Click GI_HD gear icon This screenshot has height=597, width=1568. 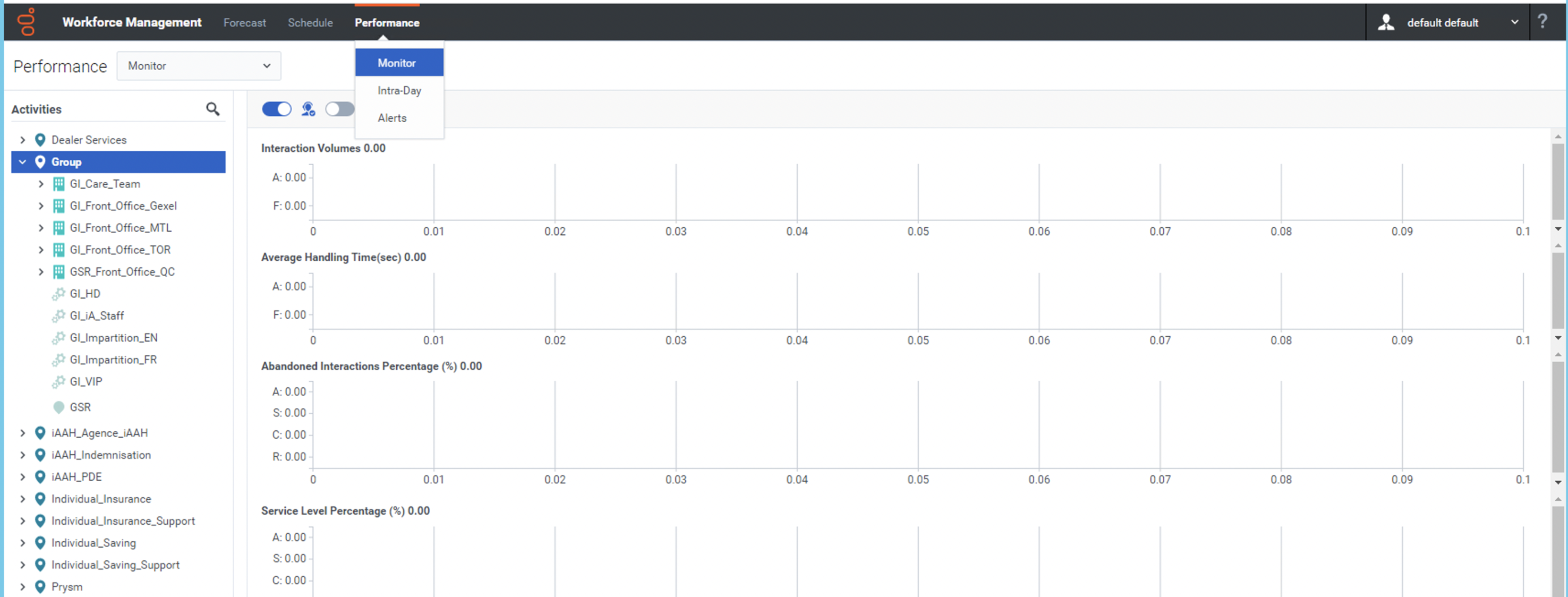(58, 294)
